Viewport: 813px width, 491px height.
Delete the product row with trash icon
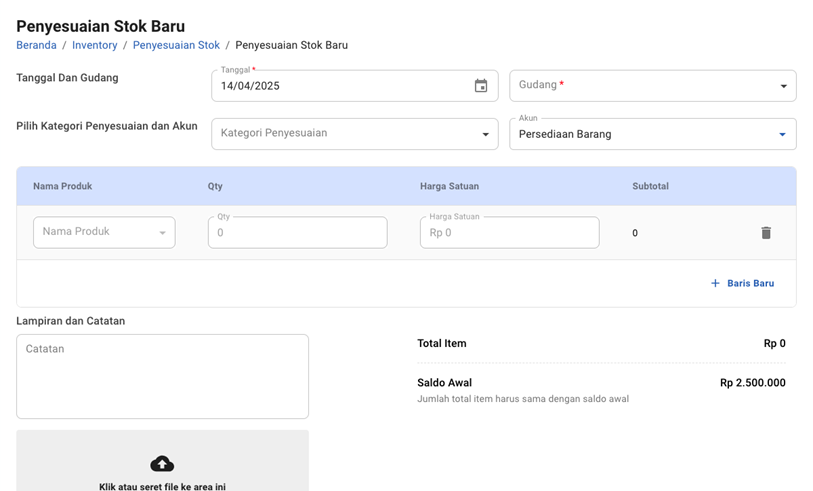click(766, 233)
